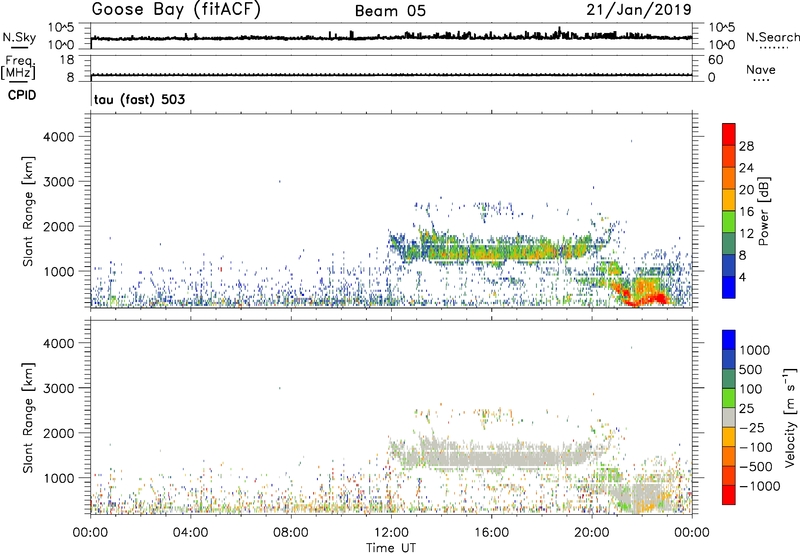The image size is (800, 554).
Task: Click the '08:00' time tick label
Action: pos(291,533)
